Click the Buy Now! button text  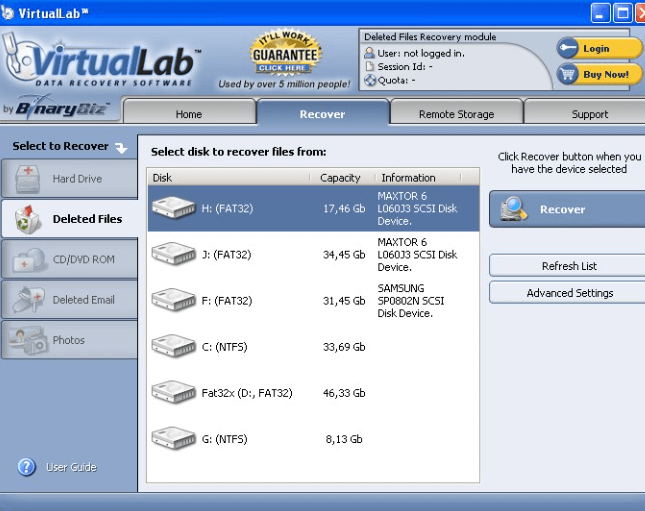point(606,74)
